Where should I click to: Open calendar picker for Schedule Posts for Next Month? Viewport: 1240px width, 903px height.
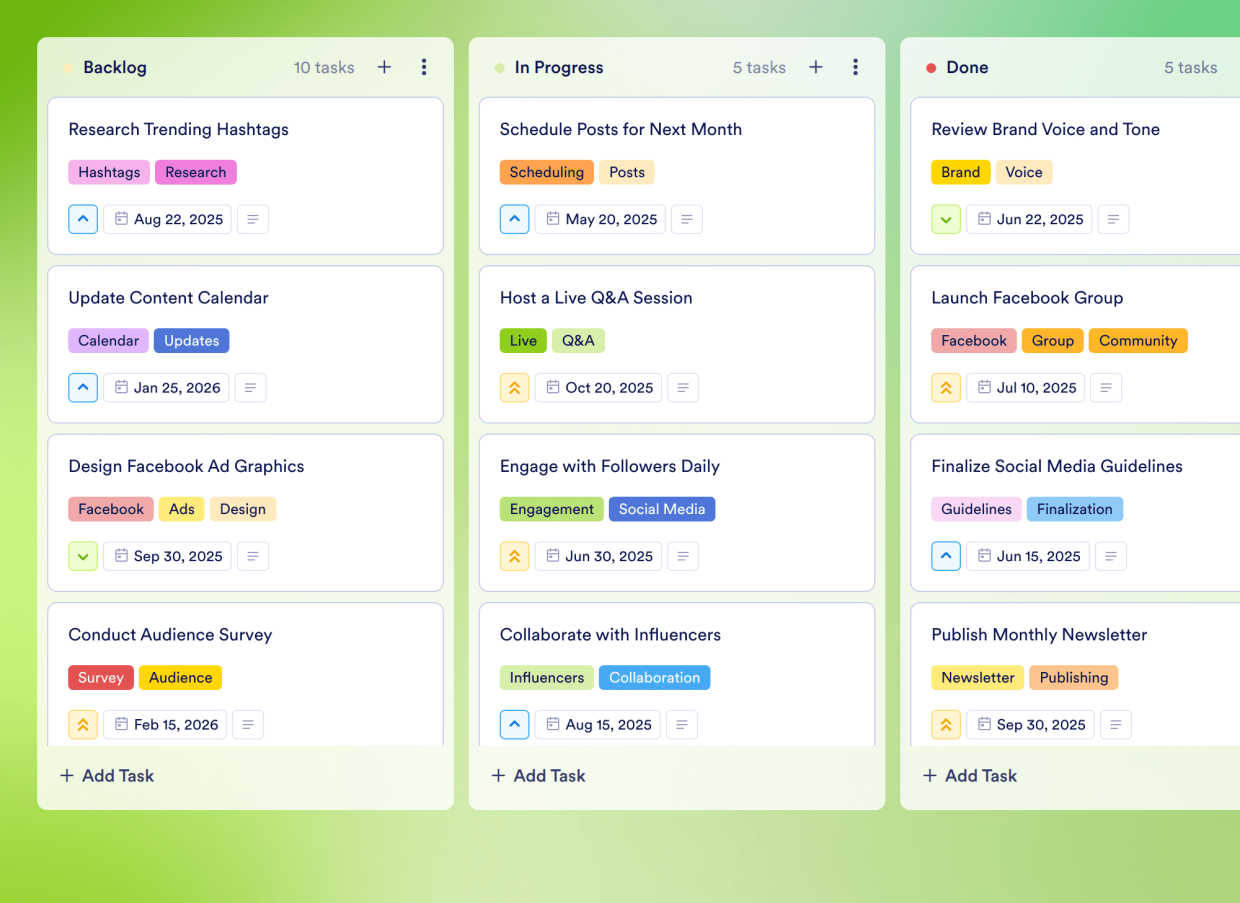coord(599,219)
